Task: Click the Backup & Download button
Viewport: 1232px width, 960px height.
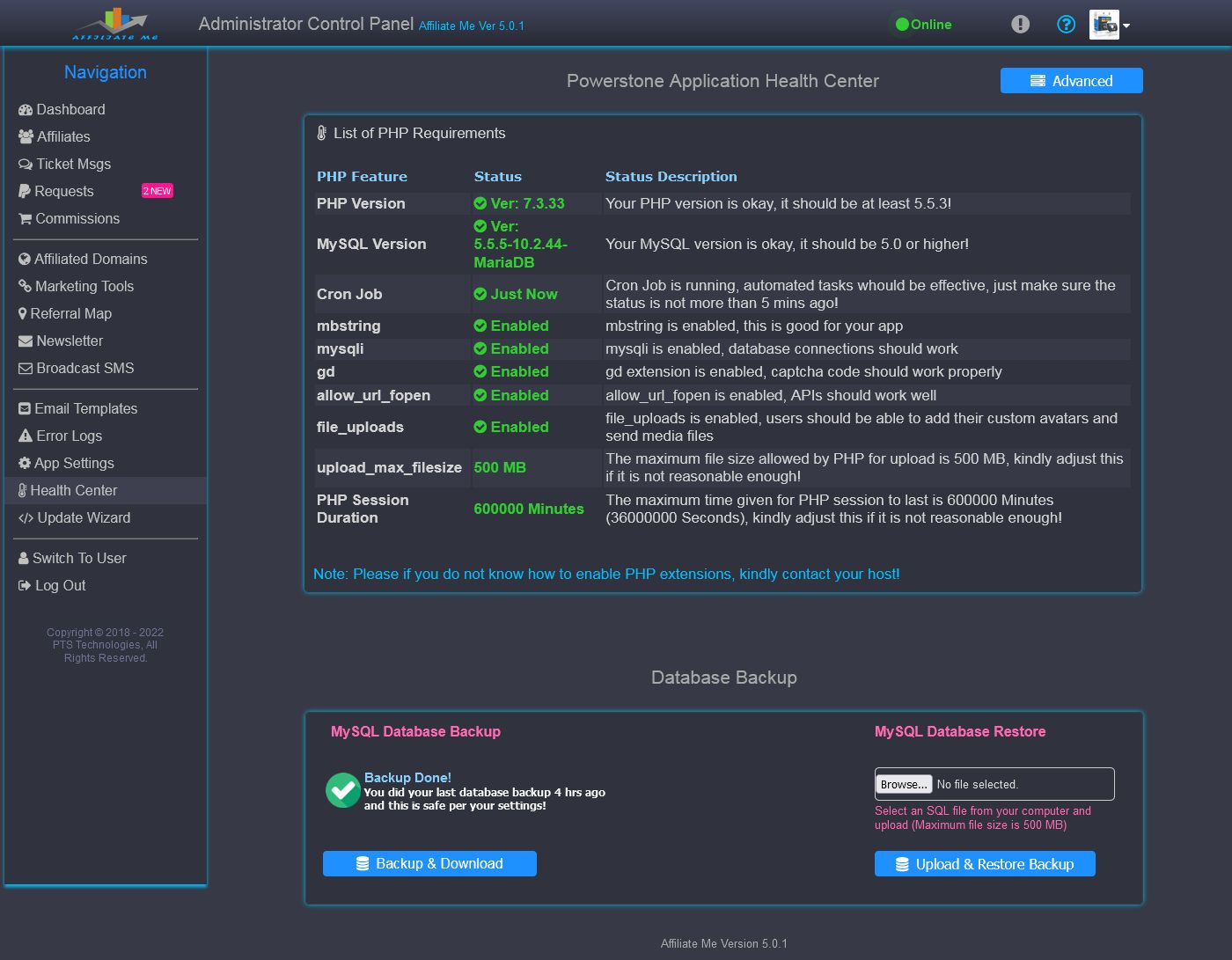Action: pyautogui.click(x=429, y=864)
